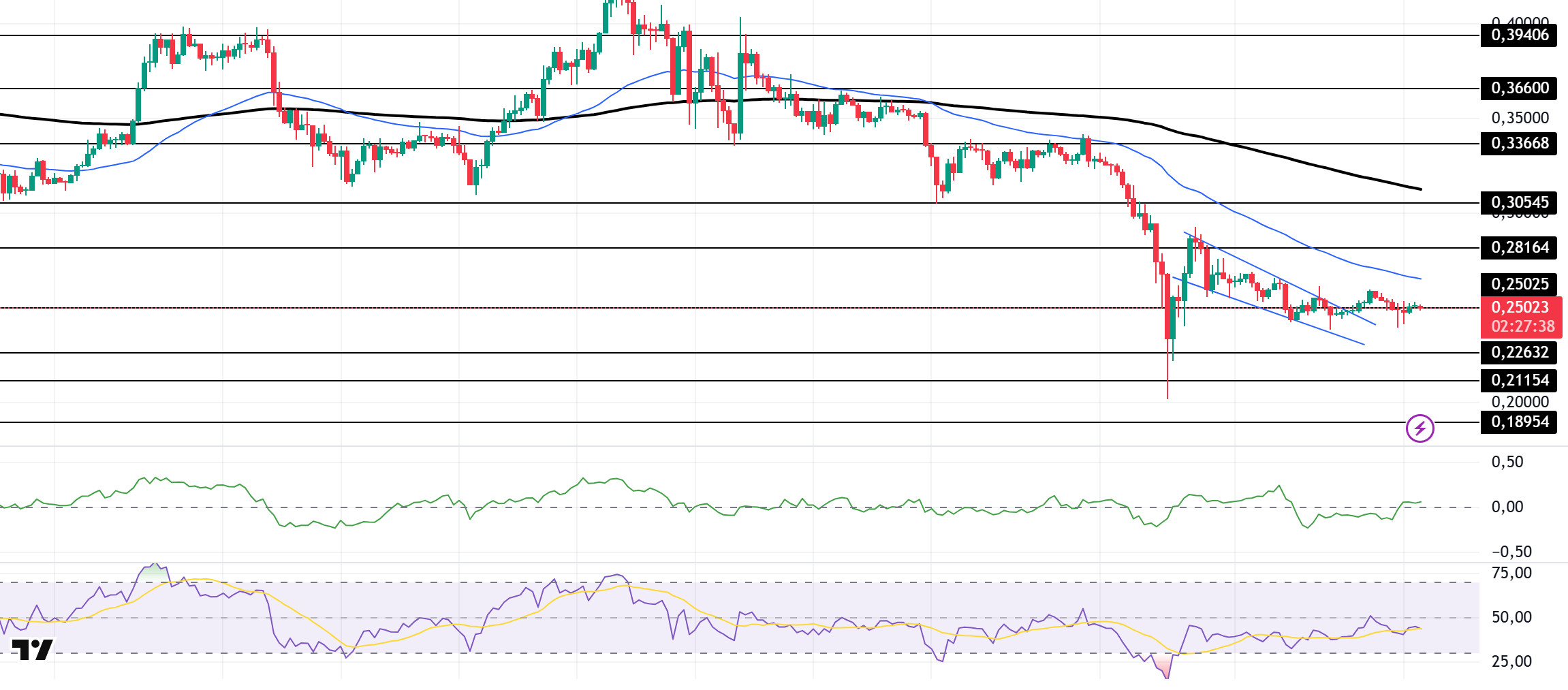This screenshot has height=690, width=1568.
Task: Click the 0,50 oscillator scale value
Action: pyautogui.click(x=1507, y=462)
